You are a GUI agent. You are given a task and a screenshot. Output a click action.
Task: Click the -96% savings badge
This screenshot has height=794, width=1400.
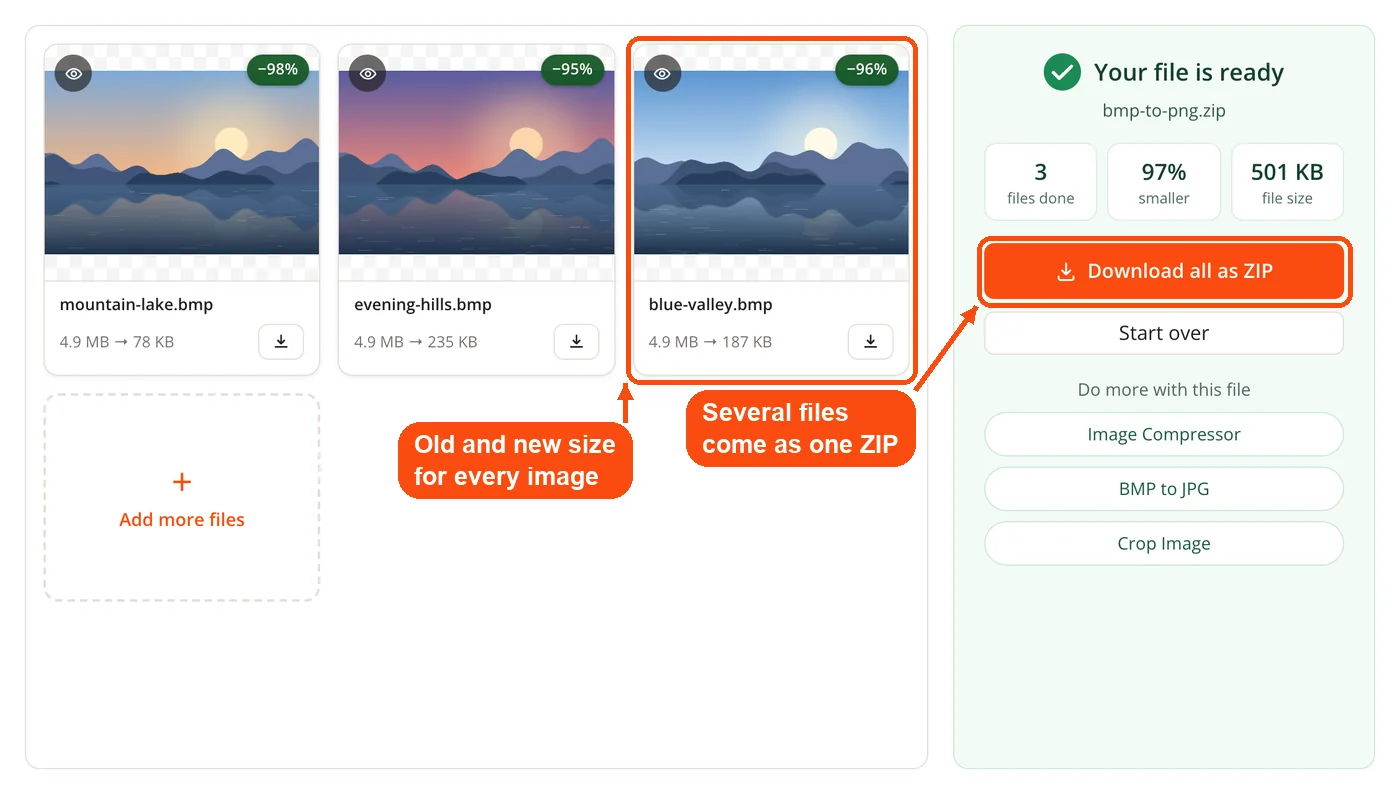point(867,70)
